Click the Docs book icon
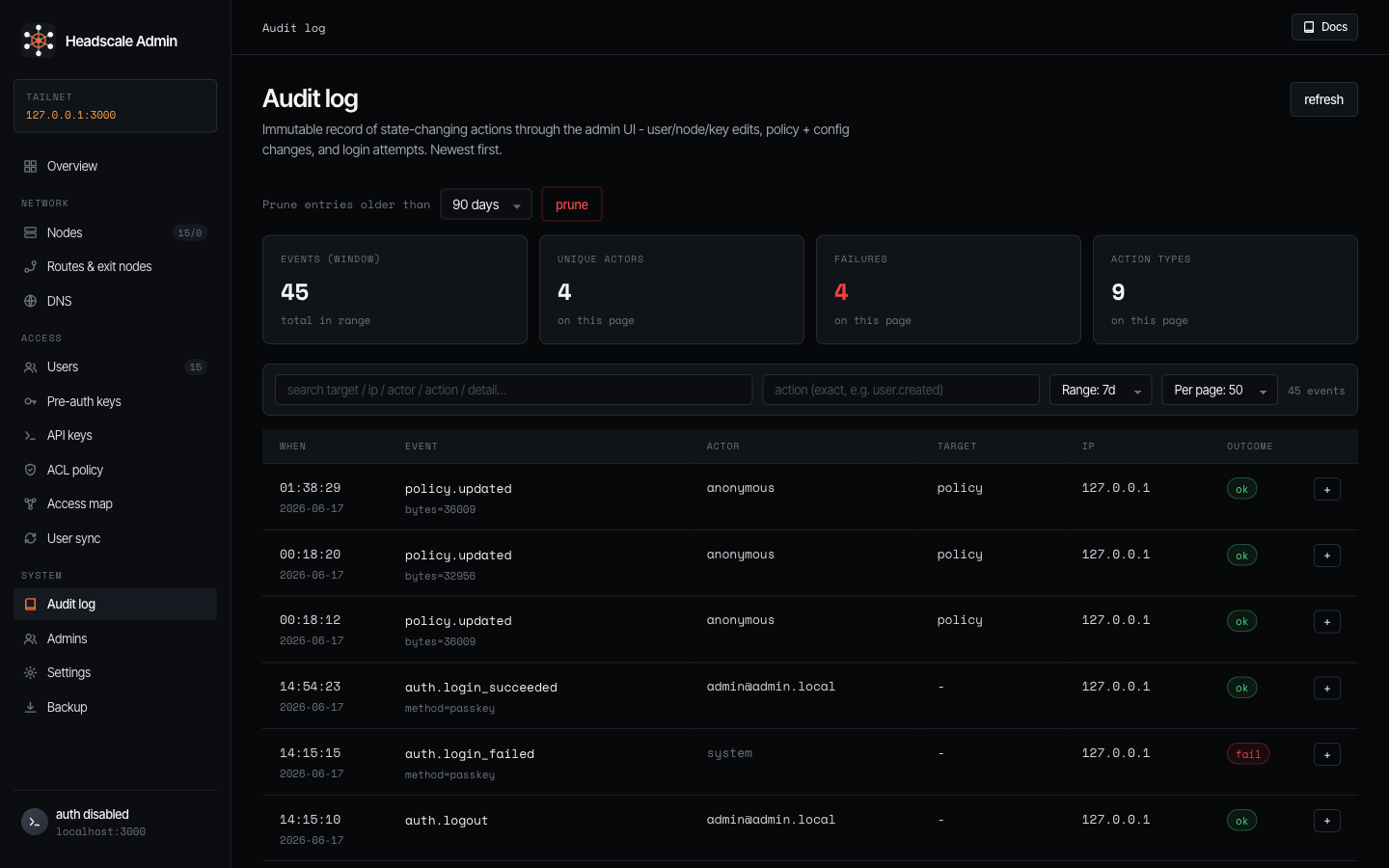Image resolution: width=1389 pixels, height=868 pixels. pyautogui.click(x=1309, y=27)
